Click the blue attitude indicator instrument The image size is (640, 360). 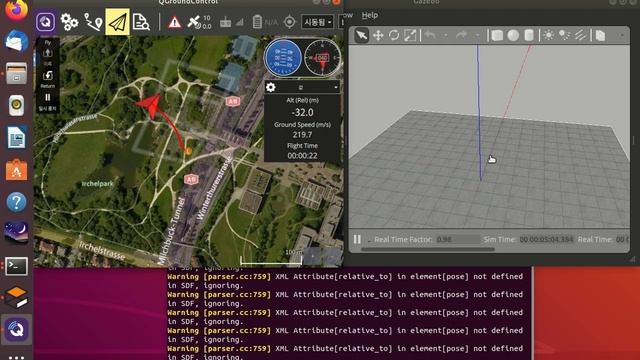click(283, 58)
